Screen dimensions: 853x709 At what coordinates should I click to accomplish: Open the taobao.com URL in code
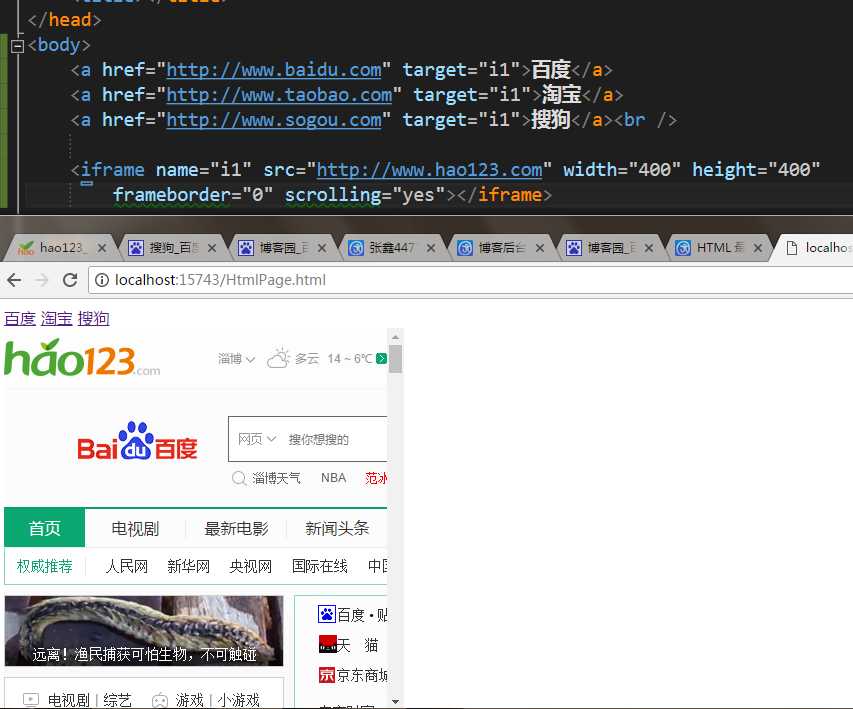(279, 95)
